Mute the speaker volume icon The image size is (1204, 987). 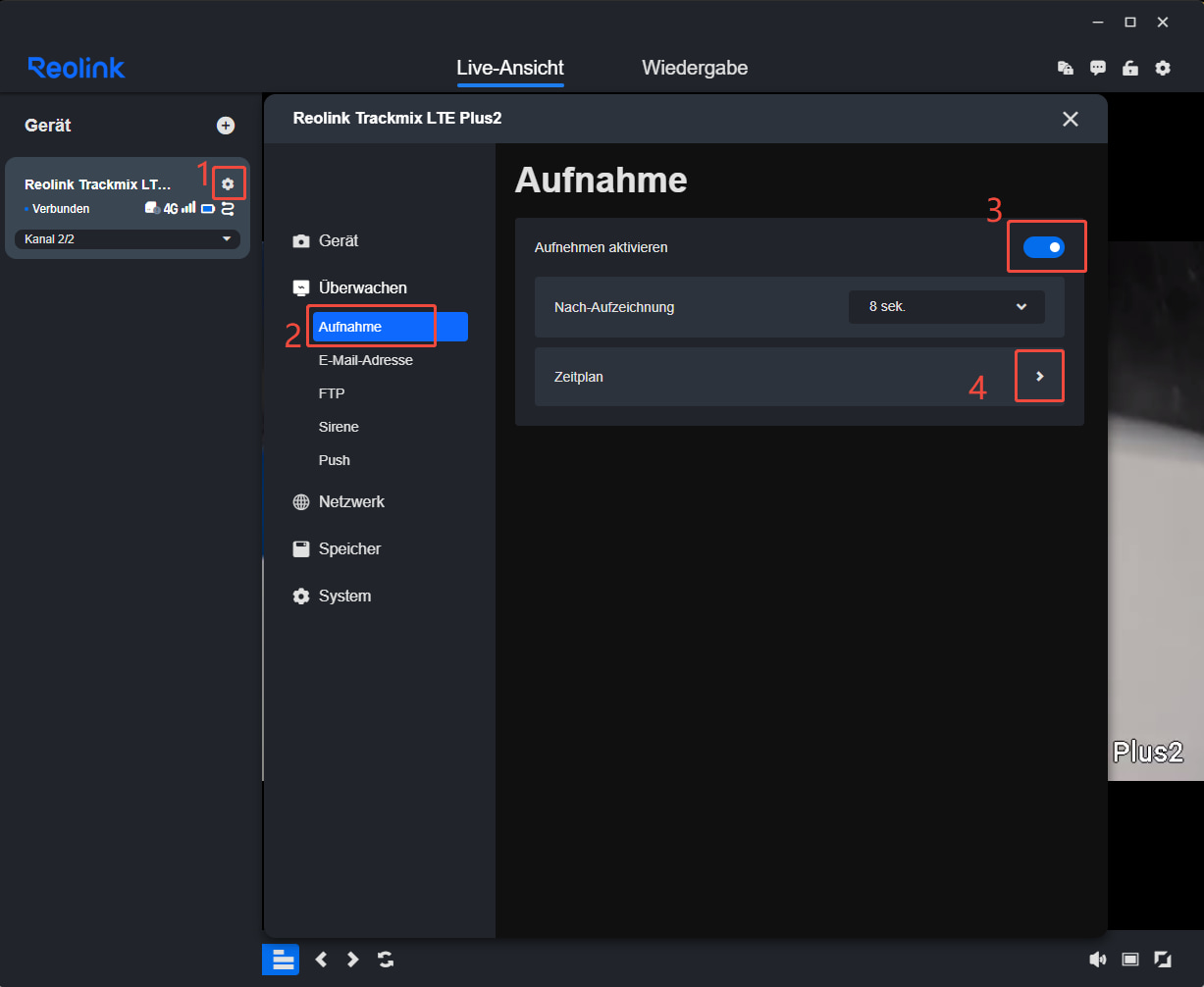point(1098,960)
